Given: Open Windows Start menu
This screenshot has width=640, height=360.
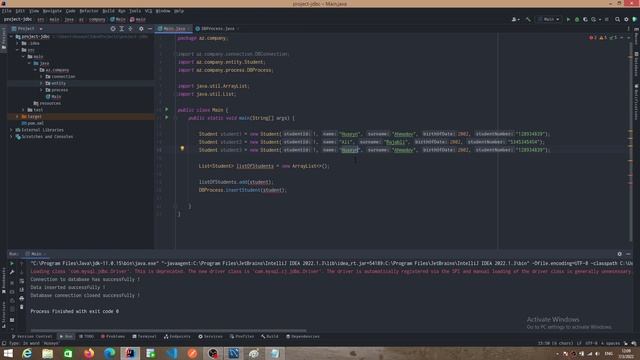Looking at the screenshot, I should coord(8,353).
